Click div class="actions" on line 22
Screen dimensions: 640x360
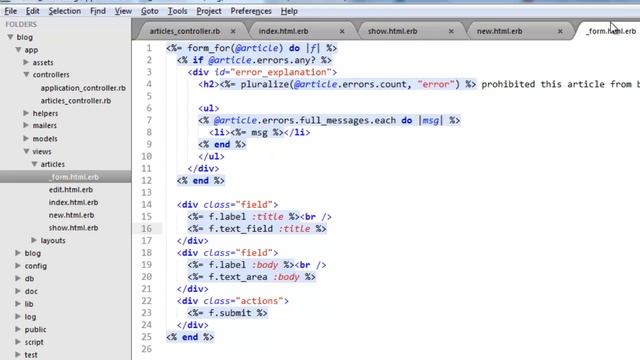coord(233,301)
